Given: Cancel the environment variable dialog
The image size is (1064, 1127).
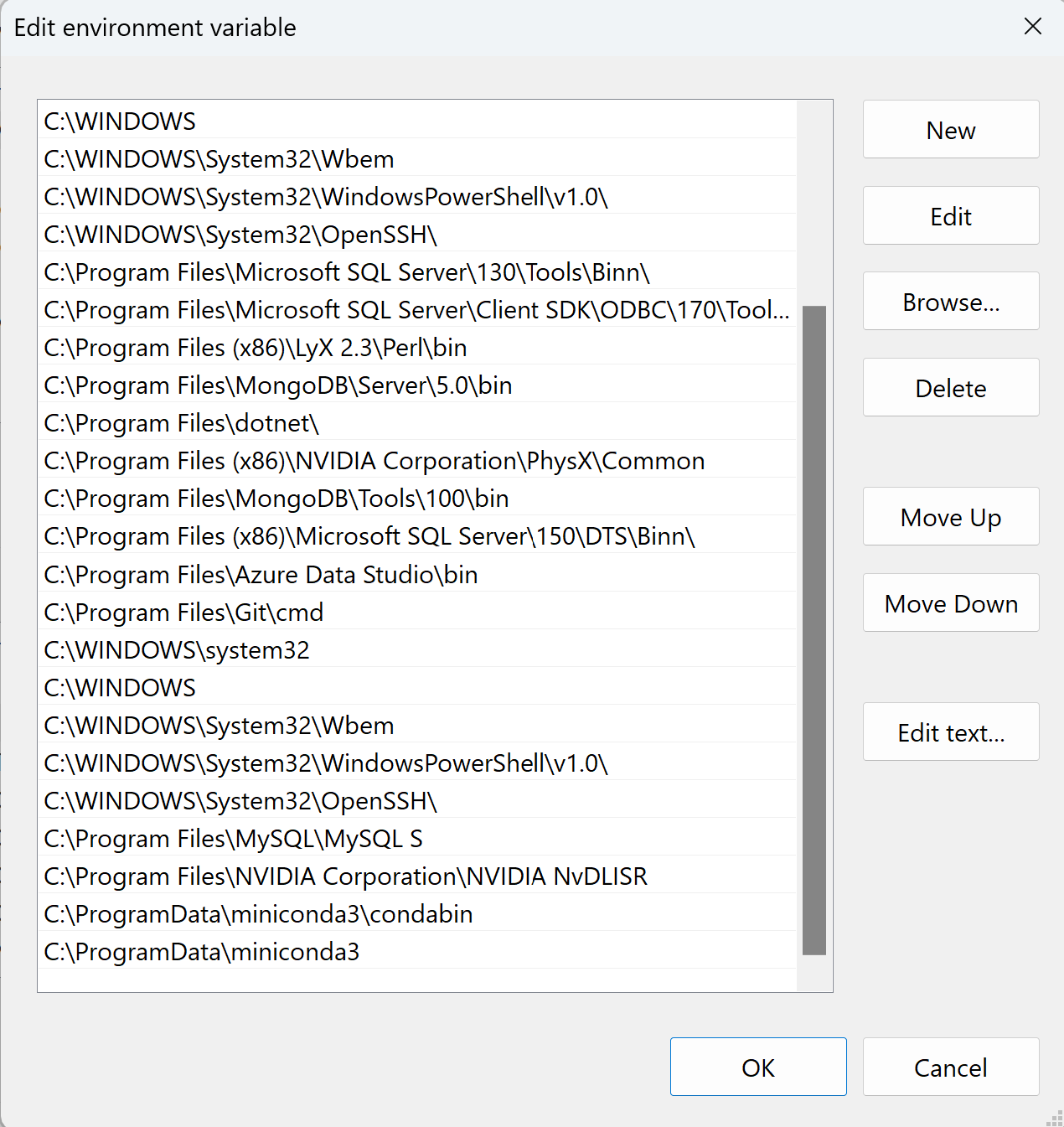Looking at the screenshot, I should tap(950, 1067).
